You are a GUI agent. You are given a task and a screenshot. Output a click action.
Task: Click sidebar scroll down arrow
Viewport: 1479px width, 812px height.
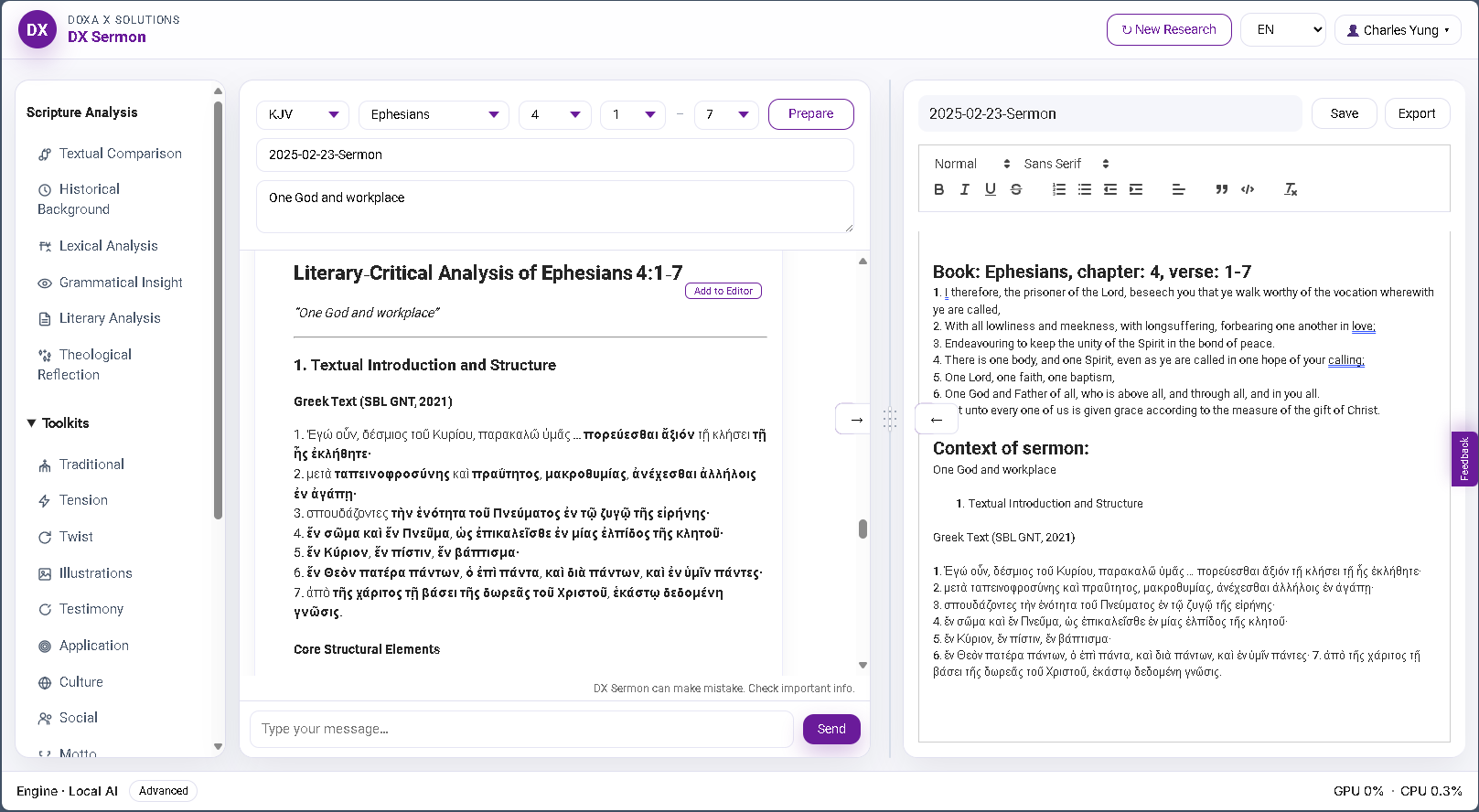click(x=218, y=746)
